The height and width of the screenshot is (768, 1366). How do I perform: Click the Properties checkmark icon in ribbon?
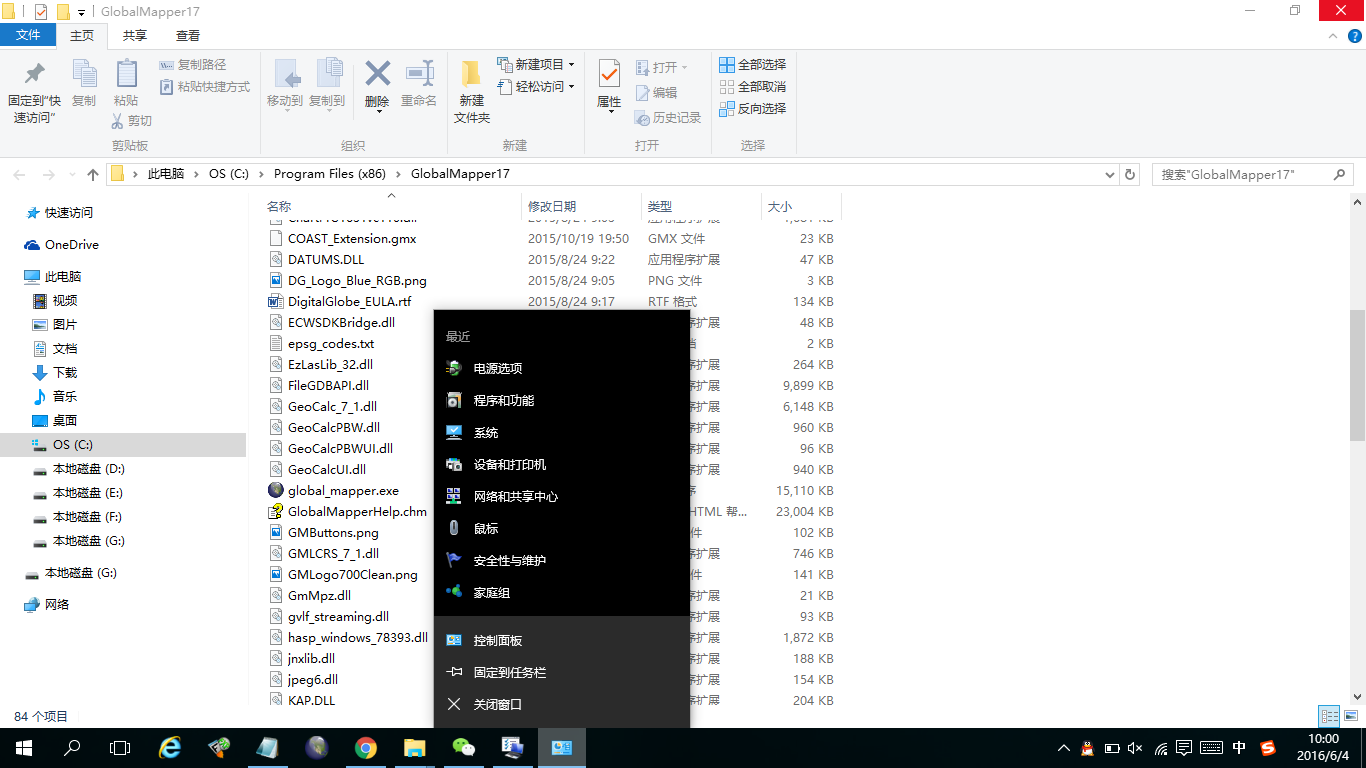[x=609, y=73]
